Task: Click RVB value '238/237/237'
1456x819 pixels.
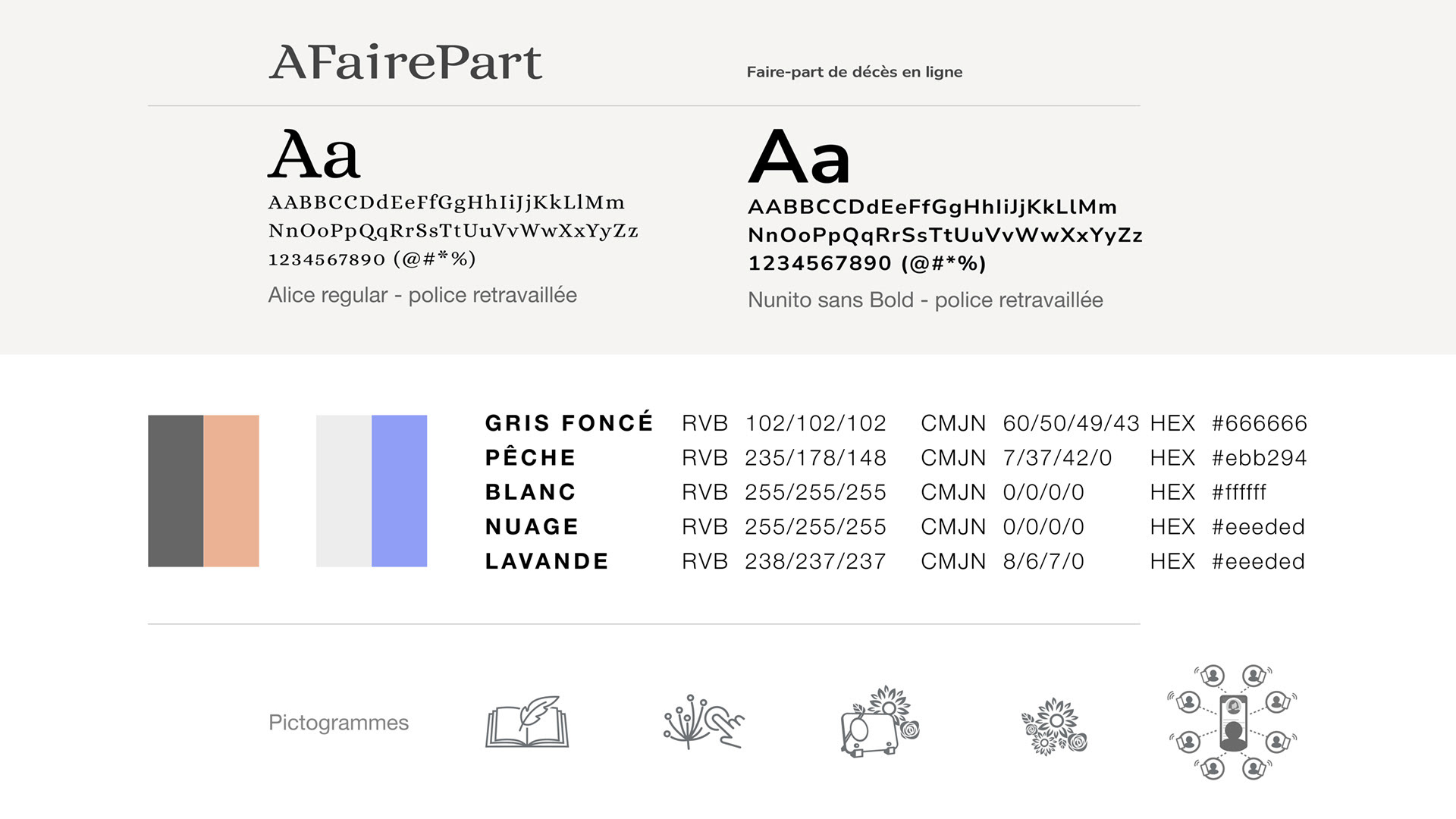Action: coord(816,561)
